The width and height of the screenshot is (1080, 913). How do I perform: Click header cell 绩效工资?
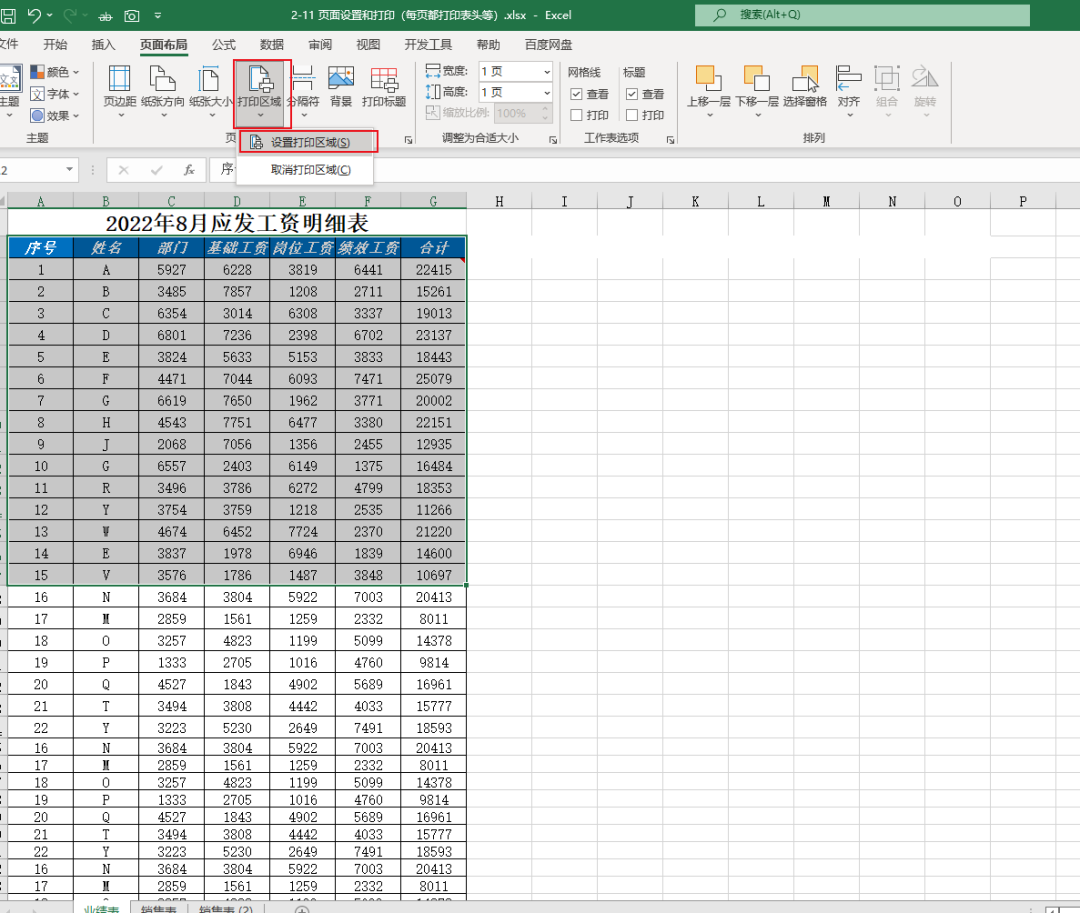pyautogui.click(x=368, y=248)
